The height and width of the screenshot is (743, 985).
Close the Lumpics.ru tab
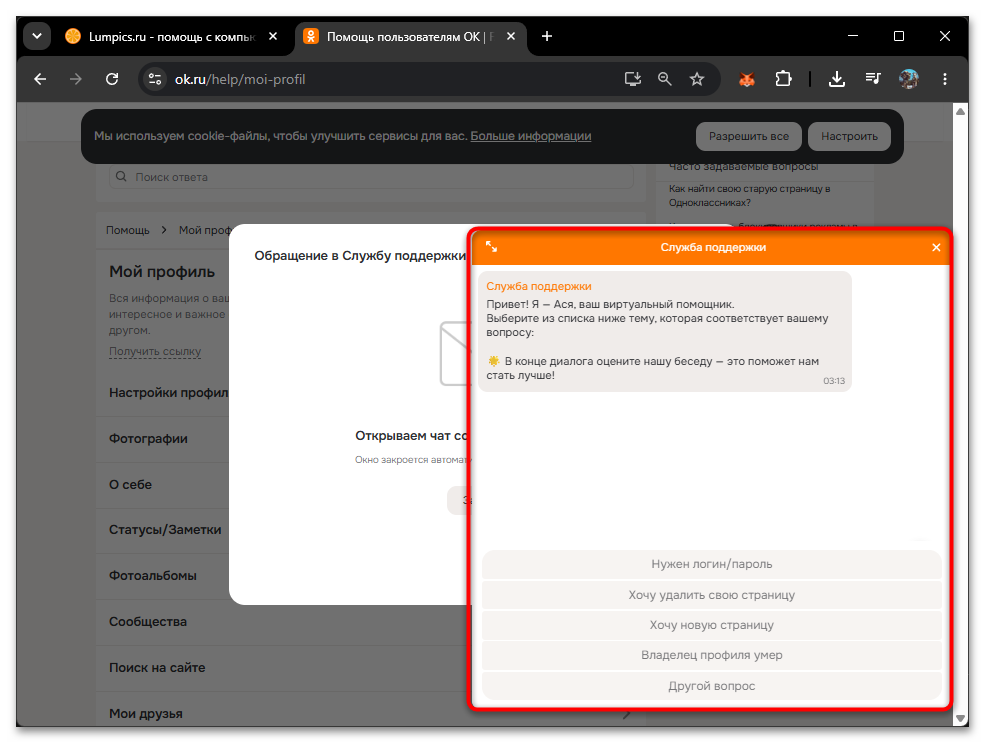tap(273, 36)
